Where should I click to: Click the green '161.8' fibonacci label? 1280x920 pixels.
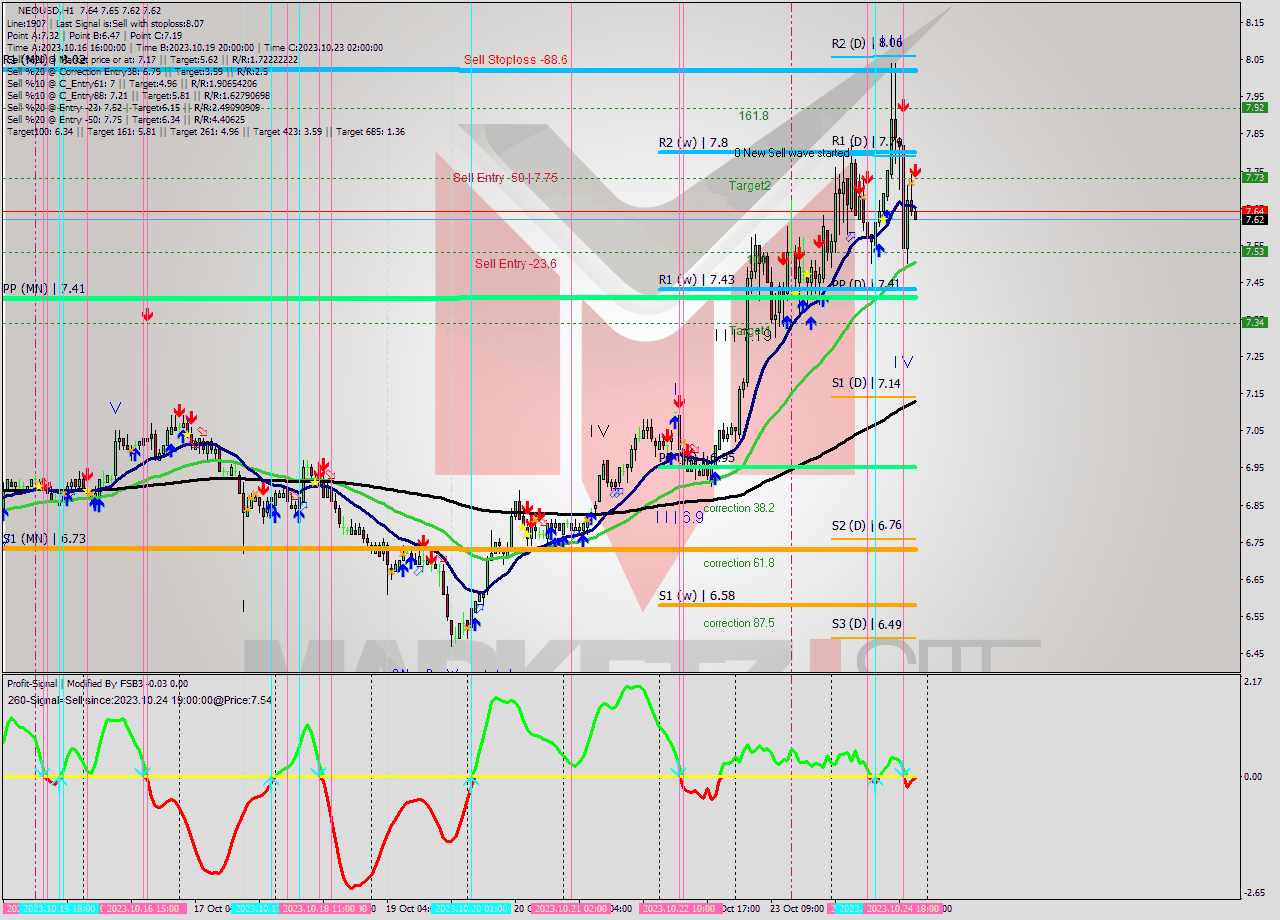coord(753,116)
